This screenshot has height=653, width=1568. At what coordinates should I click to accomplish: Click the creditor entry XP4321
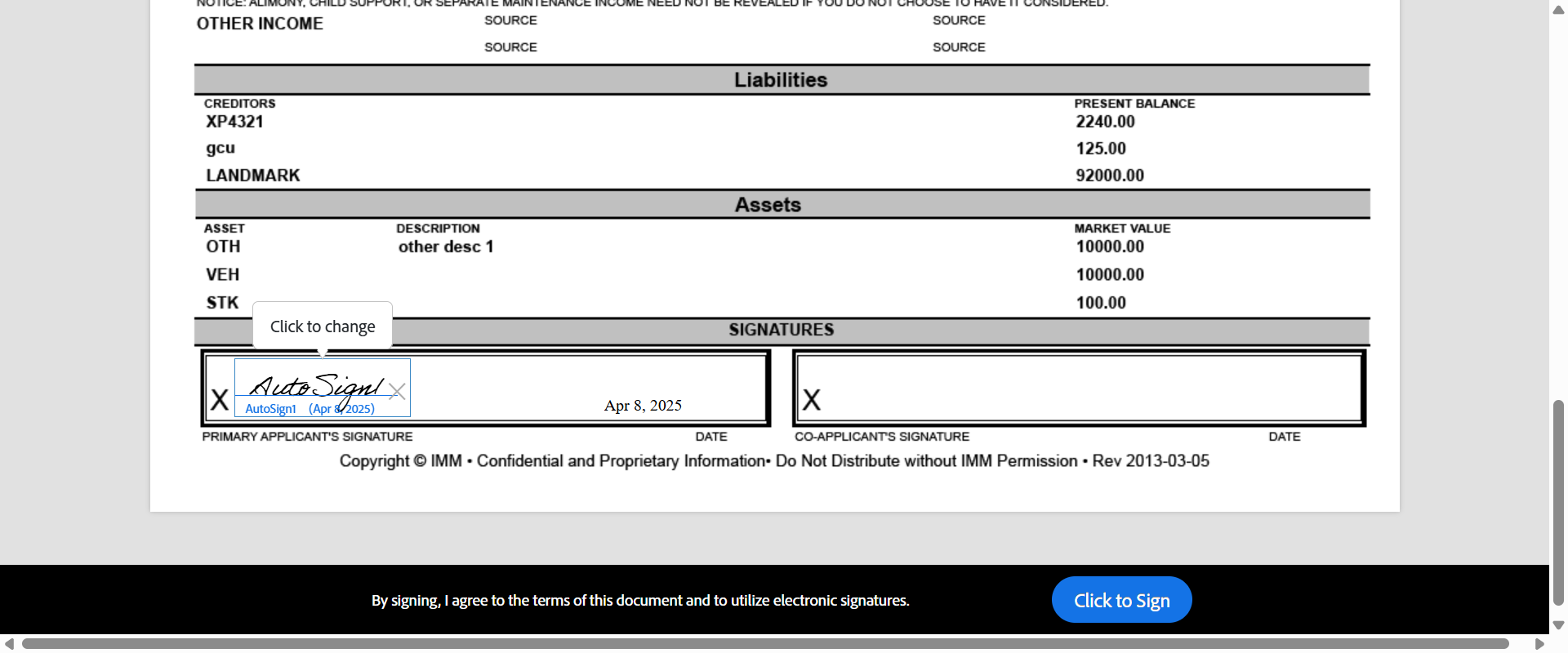pyautogui.click(x=234, y=122)
